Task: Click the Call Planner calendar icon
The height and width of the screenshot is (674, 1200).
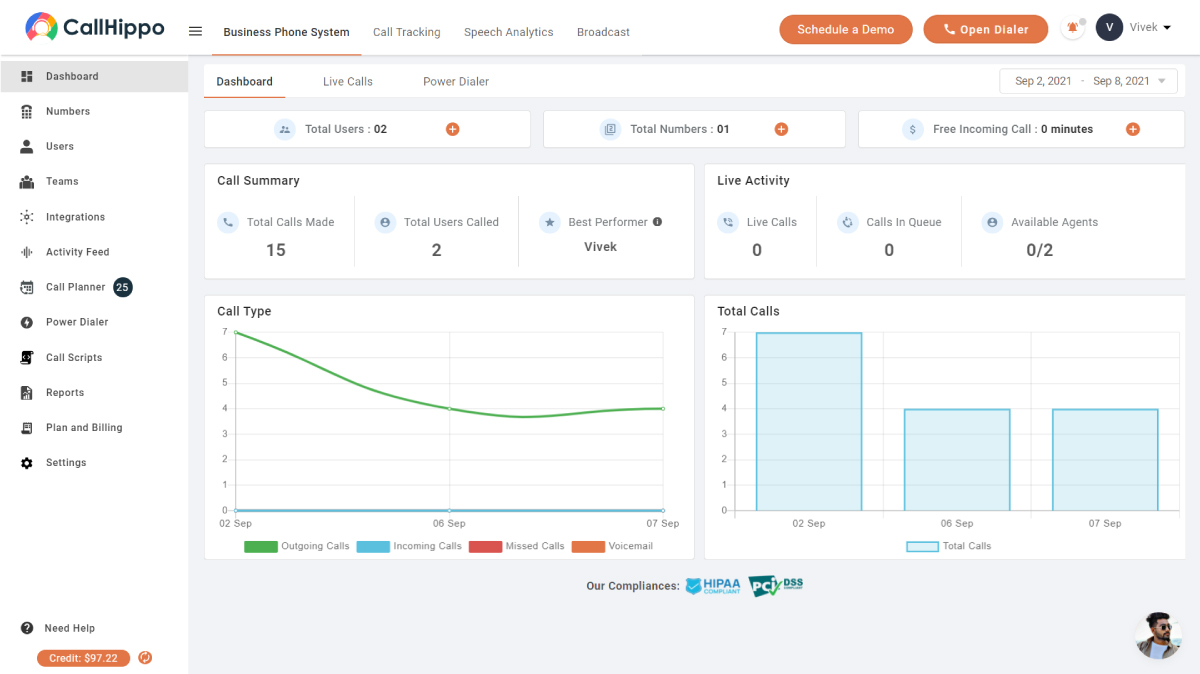Action: pos(27,287)
